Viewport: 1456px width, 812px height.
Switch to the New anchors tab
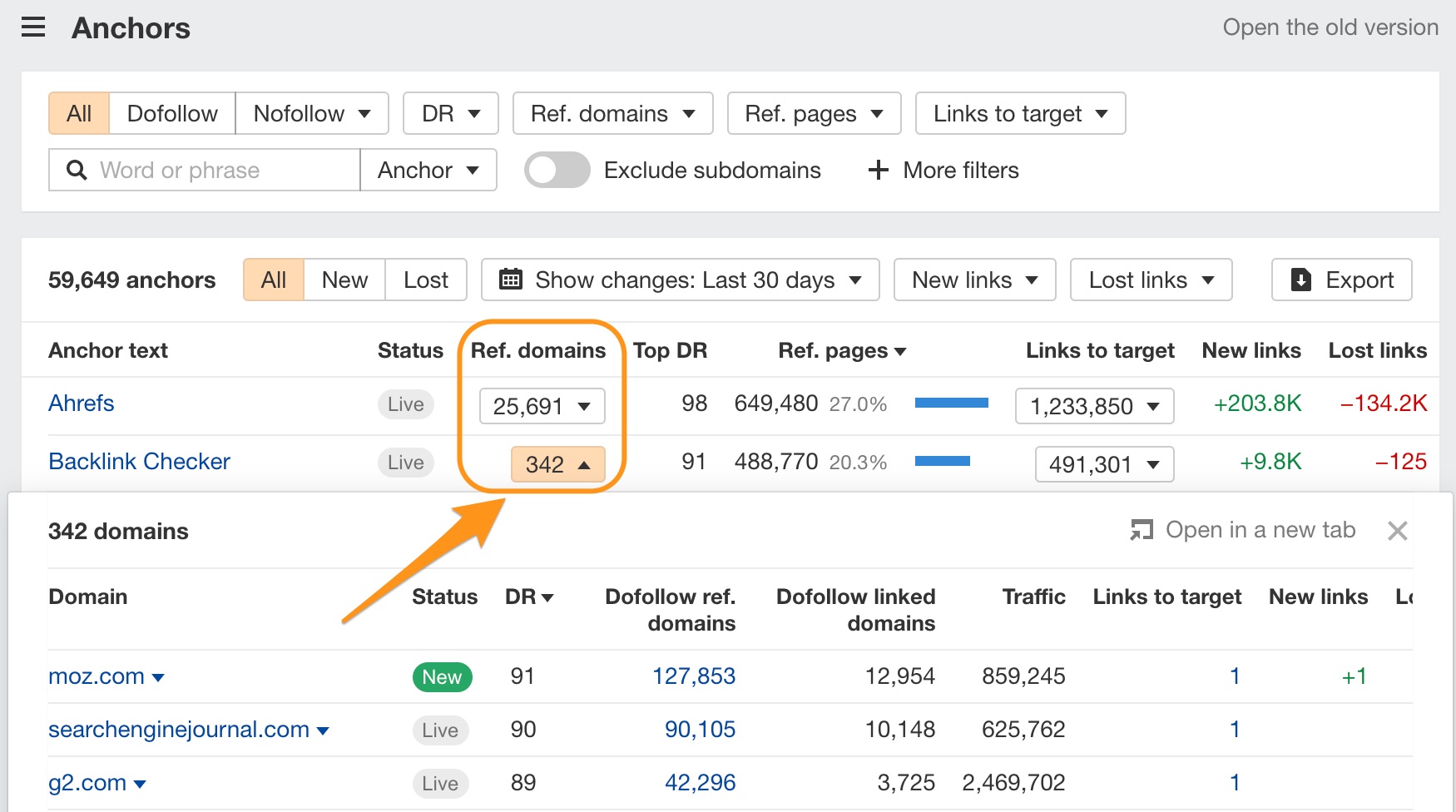pyautogui.click(x=344, y=280)
